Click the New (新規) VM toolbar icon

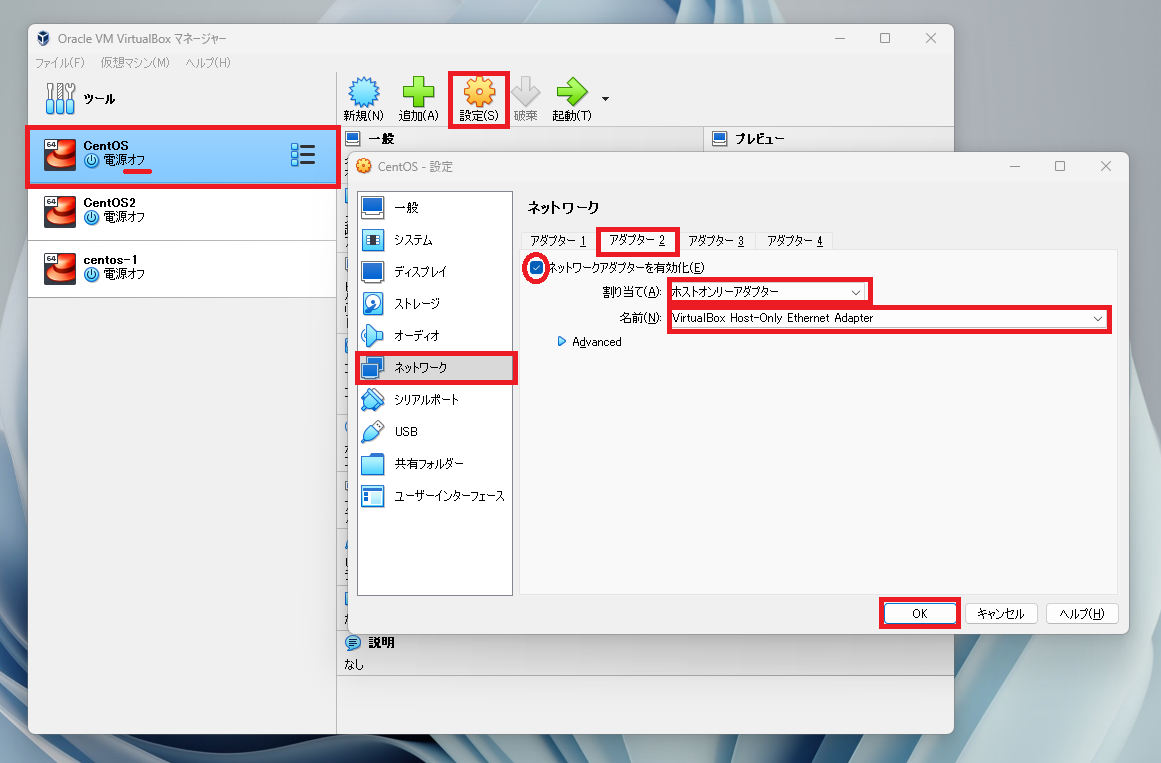coord(364,99)
